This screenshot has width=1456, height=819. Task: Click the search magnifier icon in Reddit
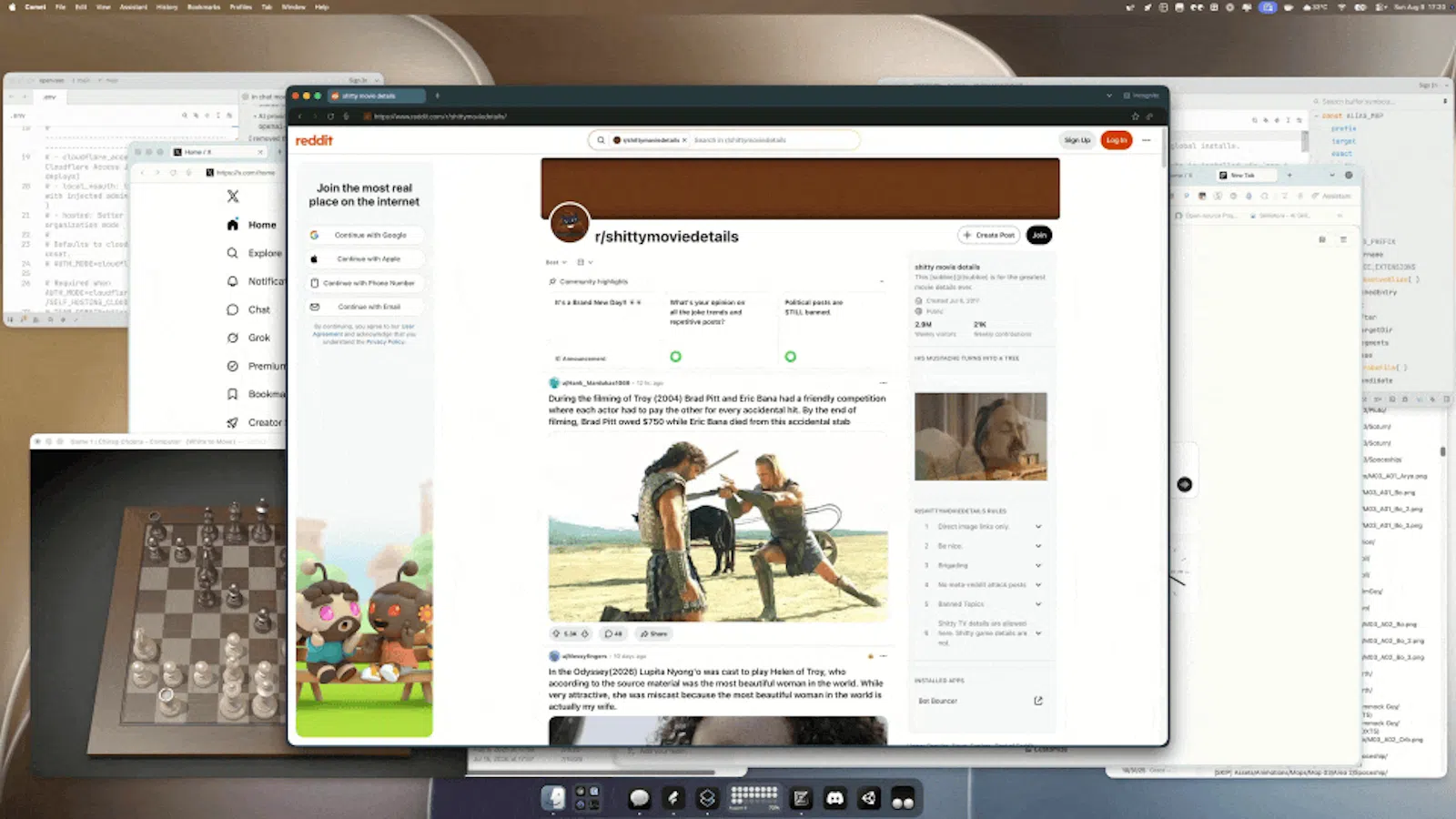click(601, 140)
